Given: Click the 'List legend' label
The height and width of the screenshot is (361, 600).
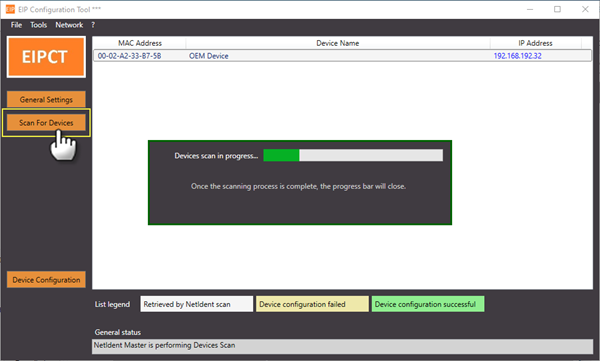Looking at the screenshot, I should 112,304.
